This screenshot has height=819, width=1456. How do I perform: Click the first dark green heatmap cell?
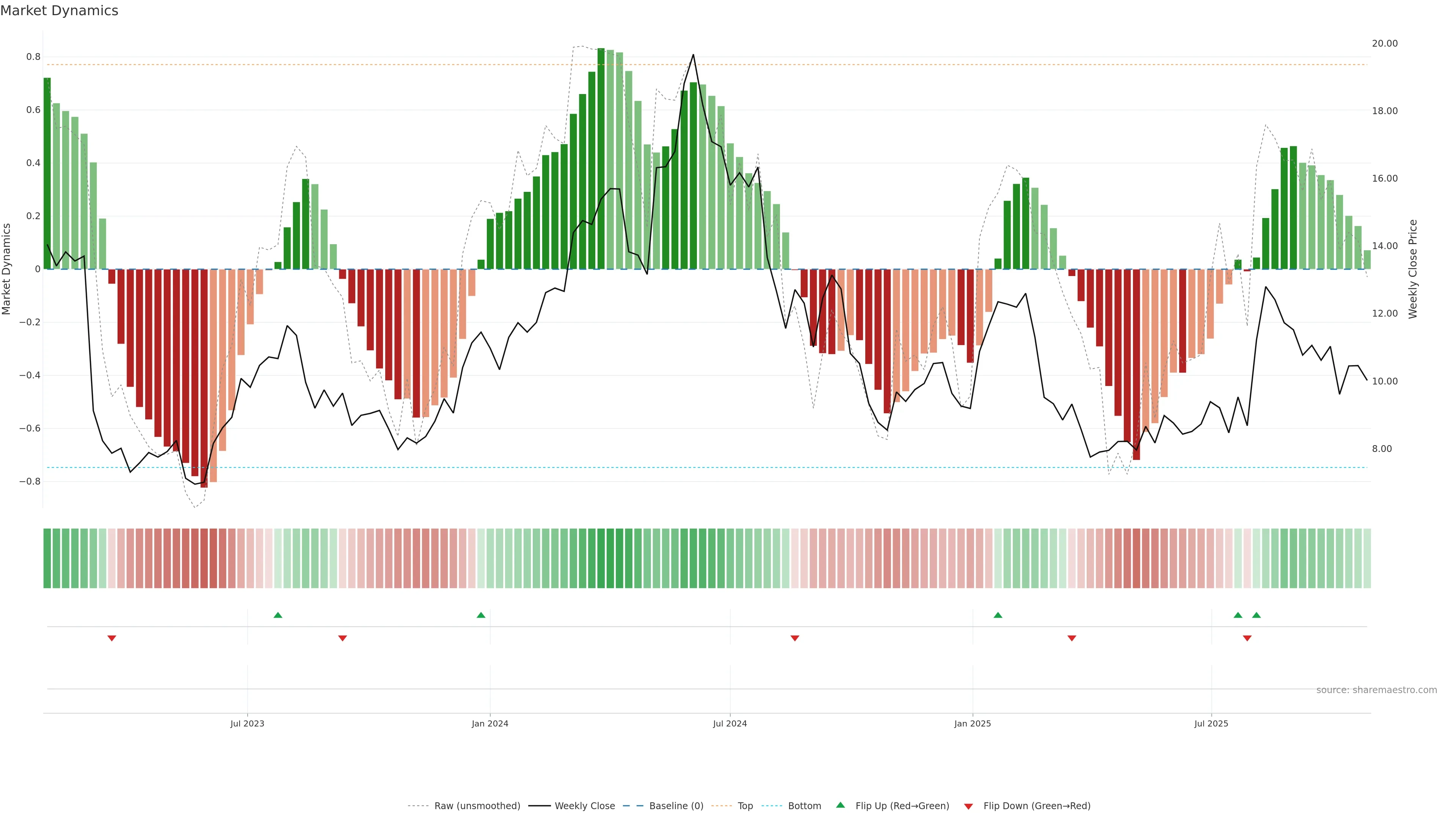[x=47, y=559]
